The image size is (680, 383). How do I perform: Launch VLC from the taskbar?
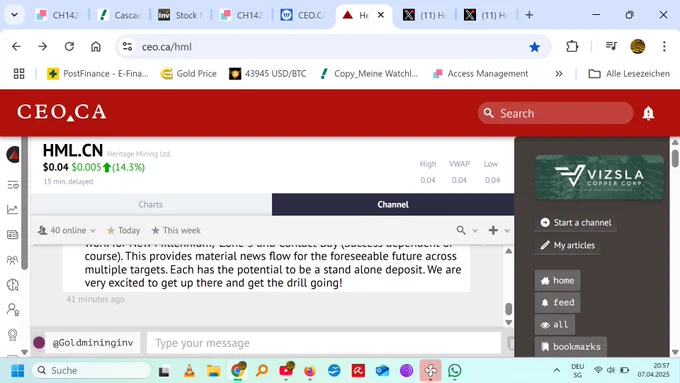(189, 370)
